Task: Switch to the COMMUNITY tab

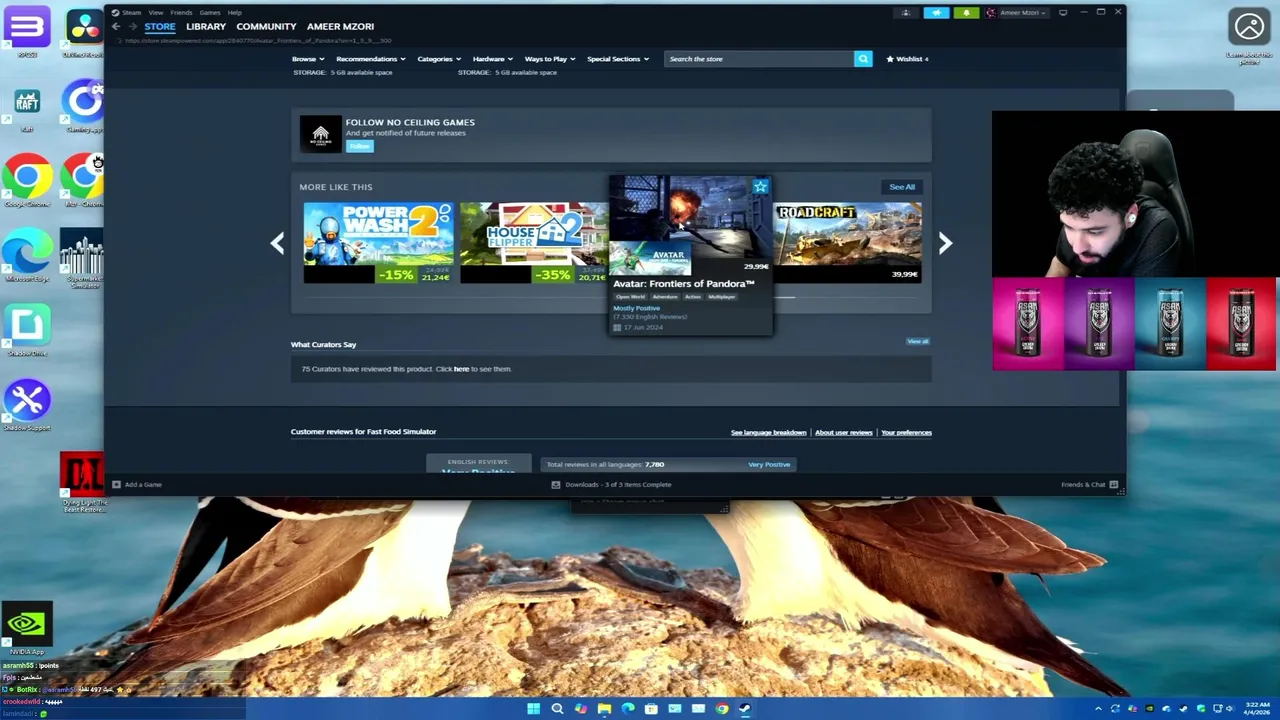Action: click(x=266, y=27)
